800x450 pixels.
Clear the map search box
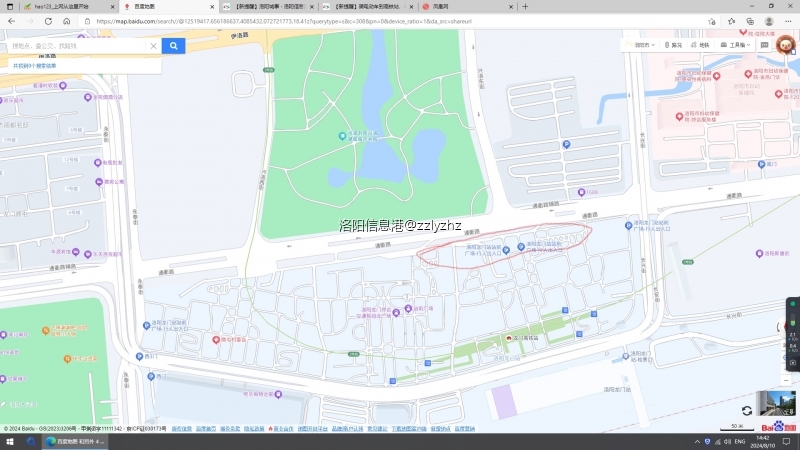153,46
